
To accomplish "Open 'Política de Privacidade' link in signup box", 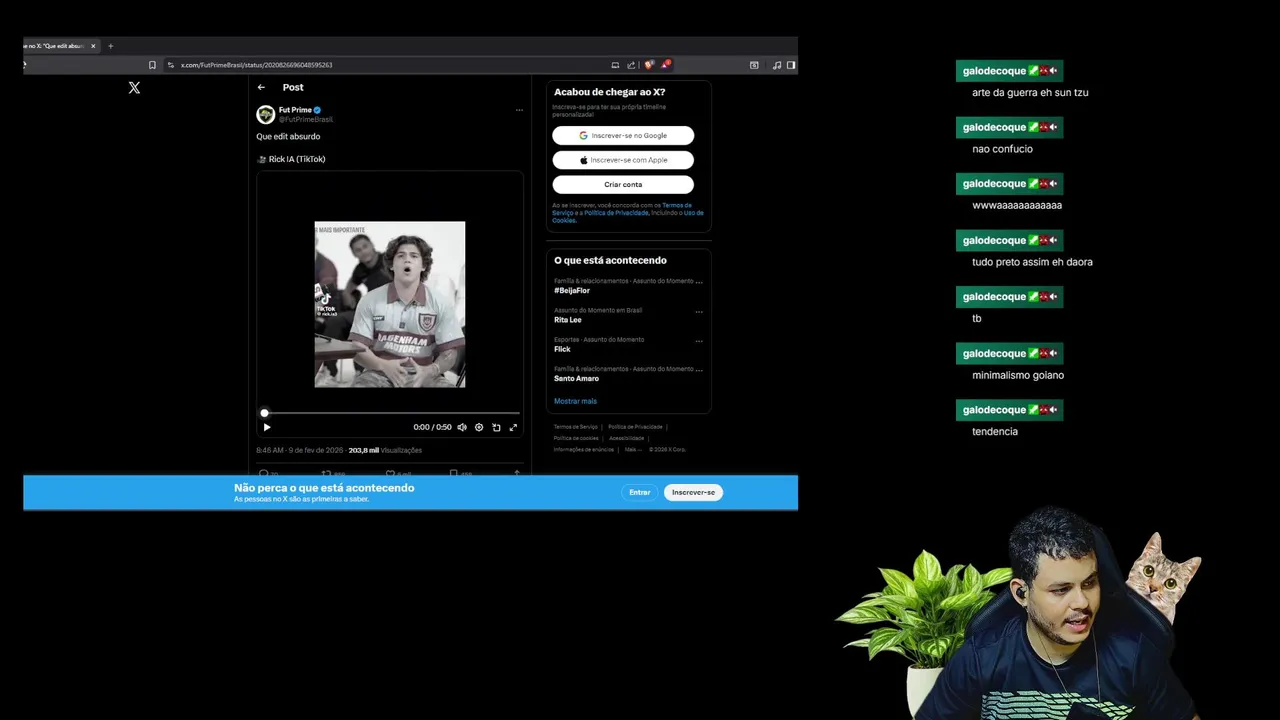I will (617, 213).
